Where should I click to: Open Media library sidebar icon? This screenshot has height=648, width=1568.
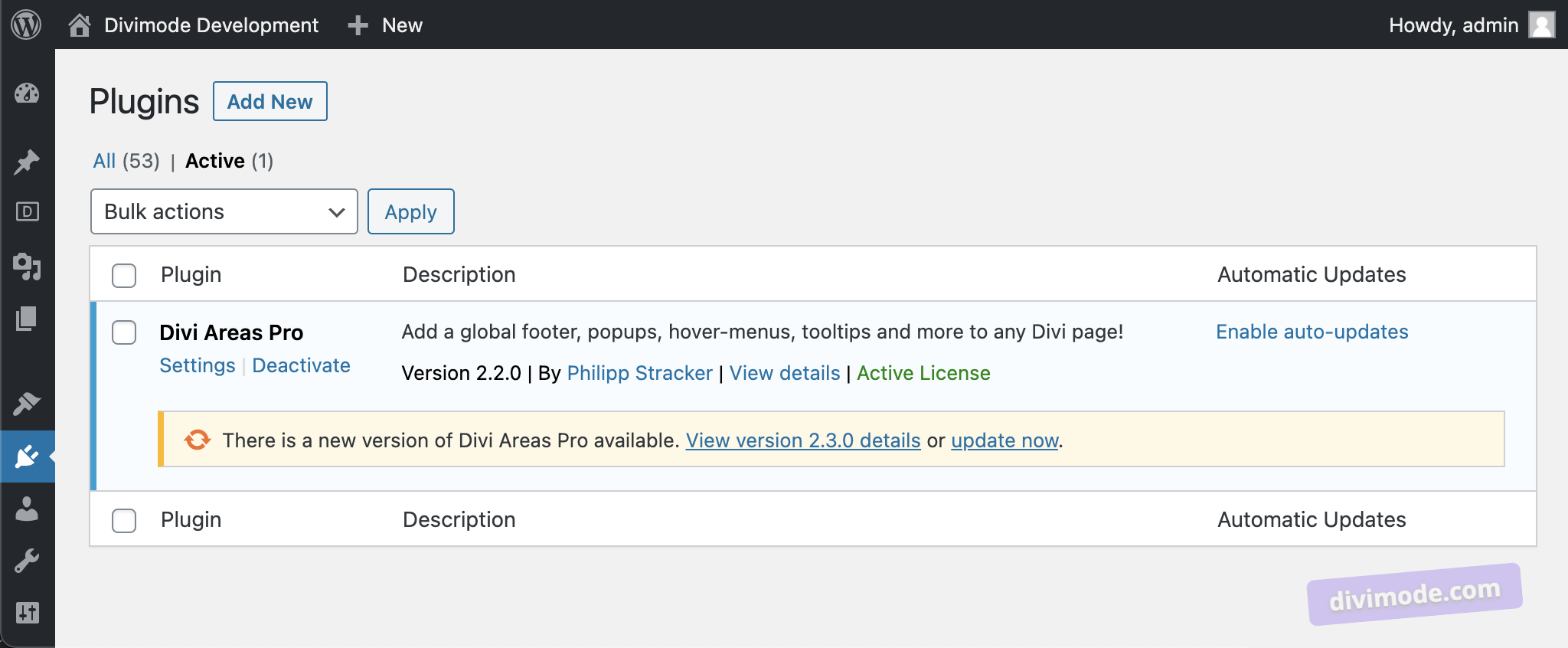point(28,266)
